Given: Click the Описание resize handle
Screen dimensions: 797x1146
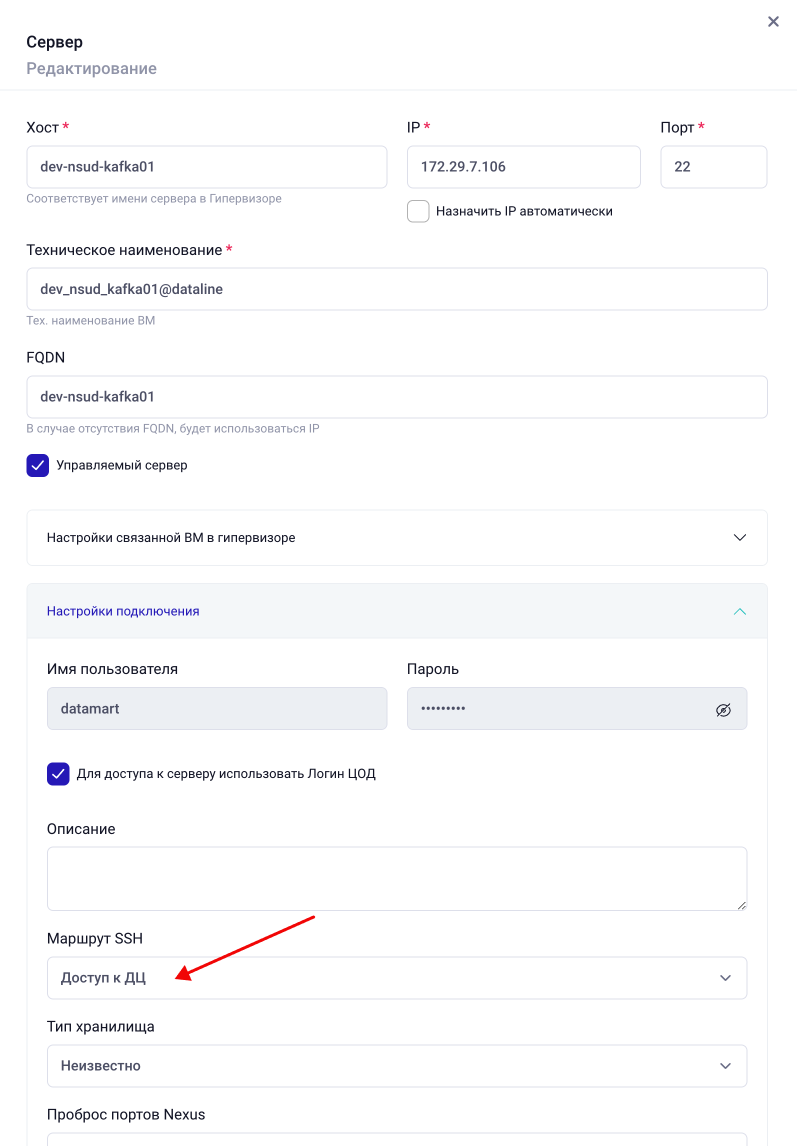Looking at the screenshot, I should tap(741, 904).
